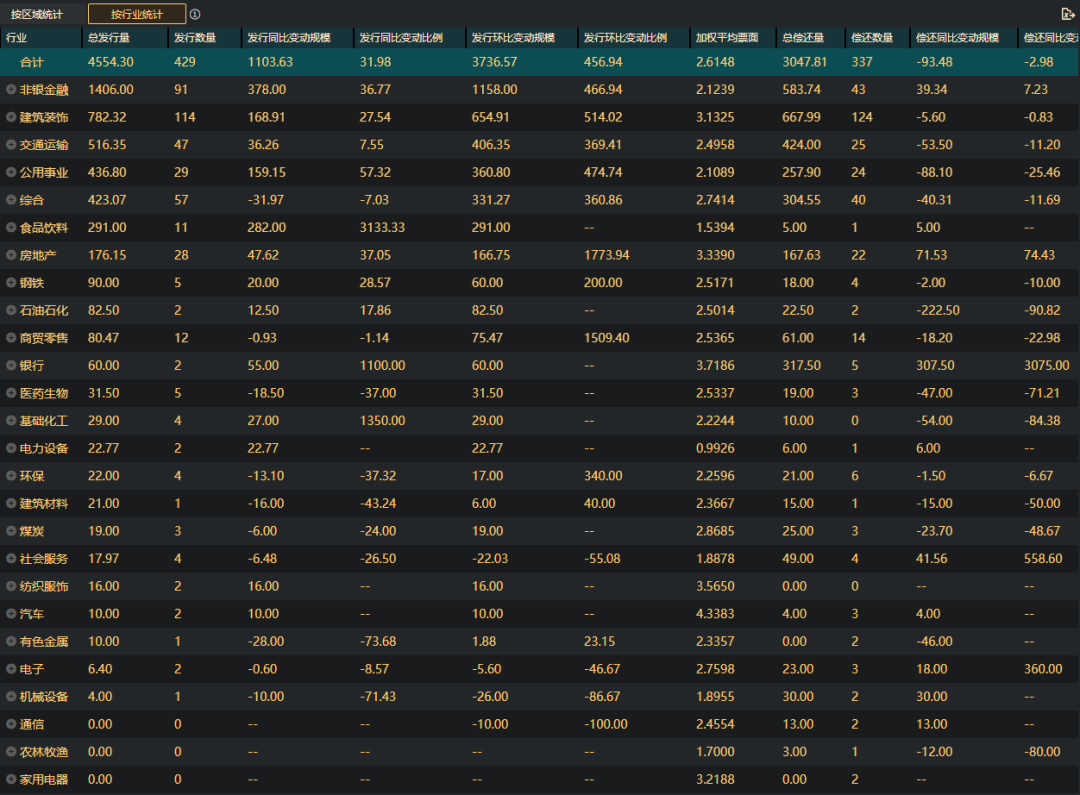Click the plus icon next to 交通运输
Viewport: 1080px width, 795px height.
pos(11,145)
